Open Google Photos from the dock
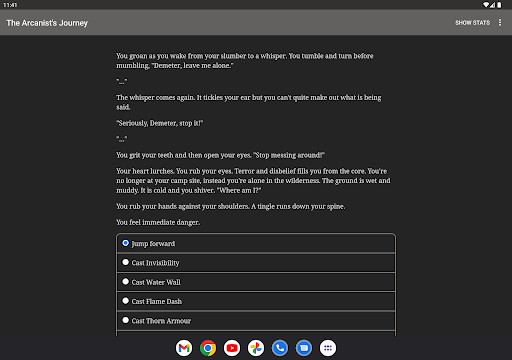 256,348
